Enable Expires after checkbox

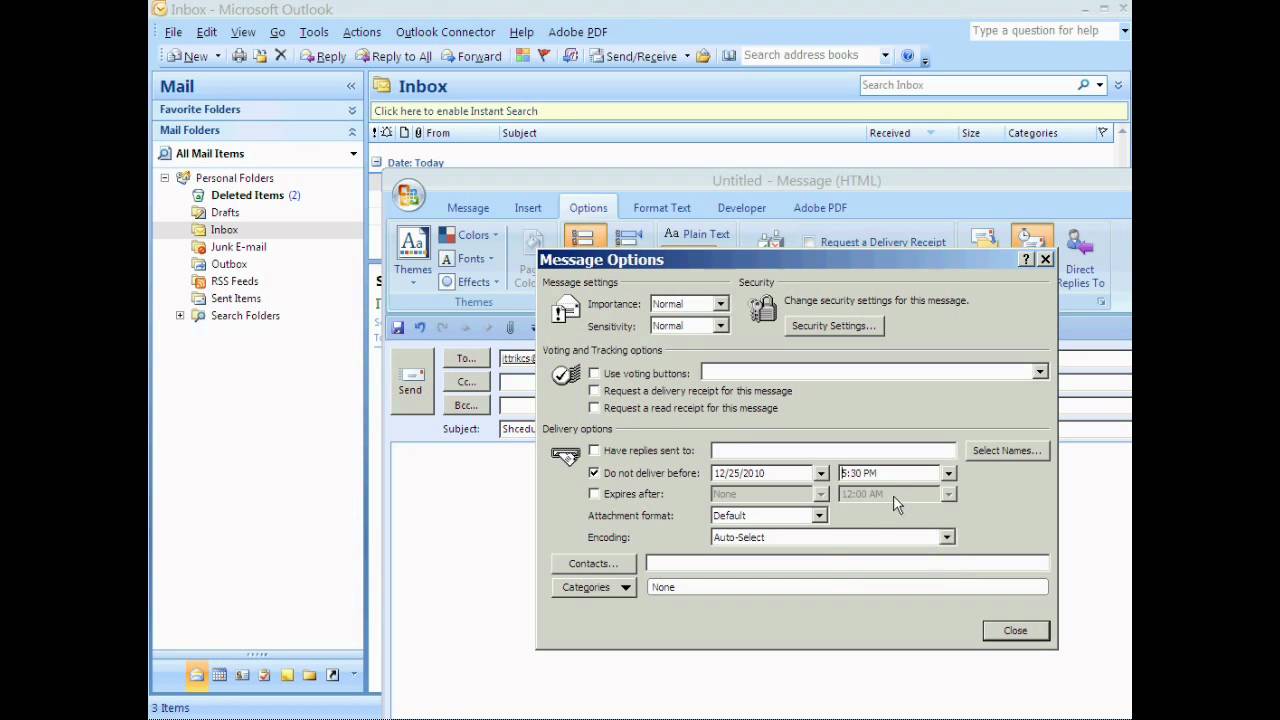click(x=594, y=494)
